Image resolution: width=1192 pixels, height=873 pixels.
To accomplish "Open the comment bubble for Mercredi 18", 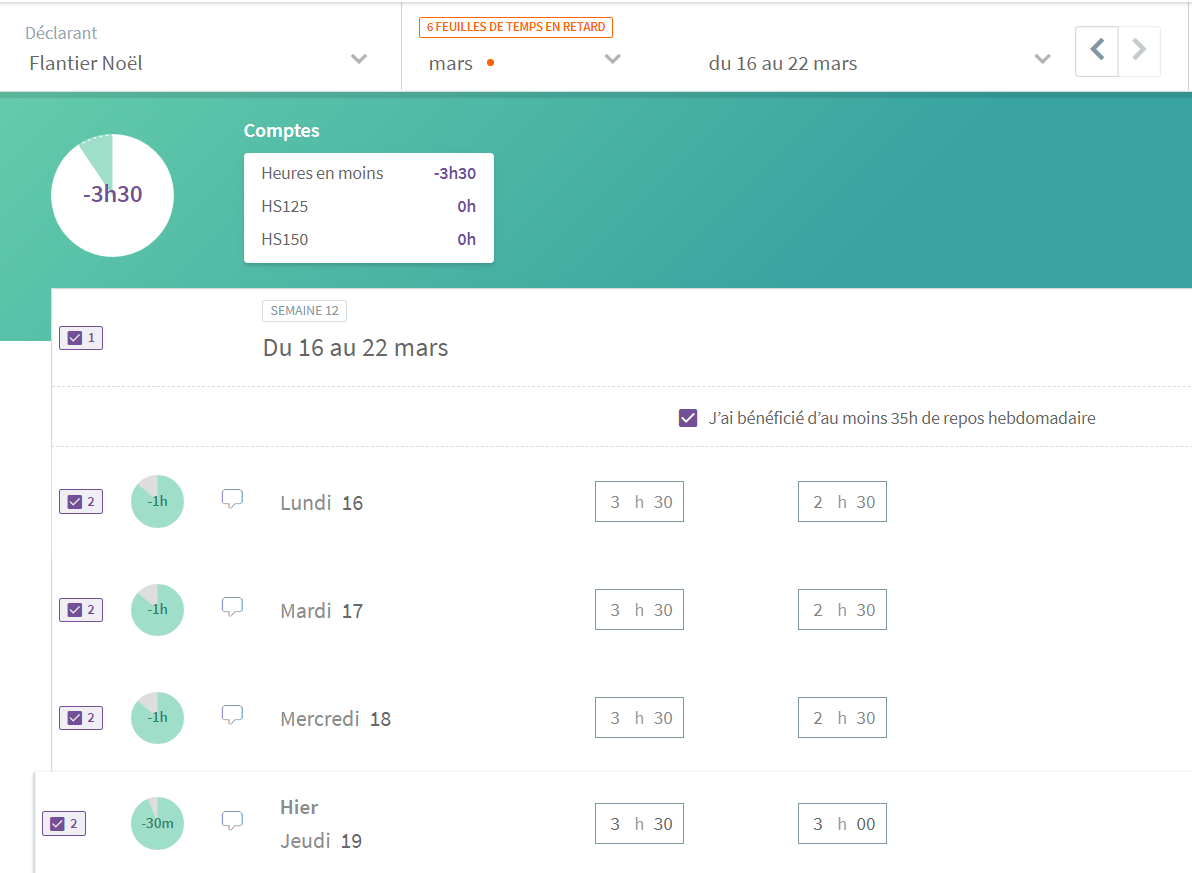I will pyautogui.click(x=232, y=714).
